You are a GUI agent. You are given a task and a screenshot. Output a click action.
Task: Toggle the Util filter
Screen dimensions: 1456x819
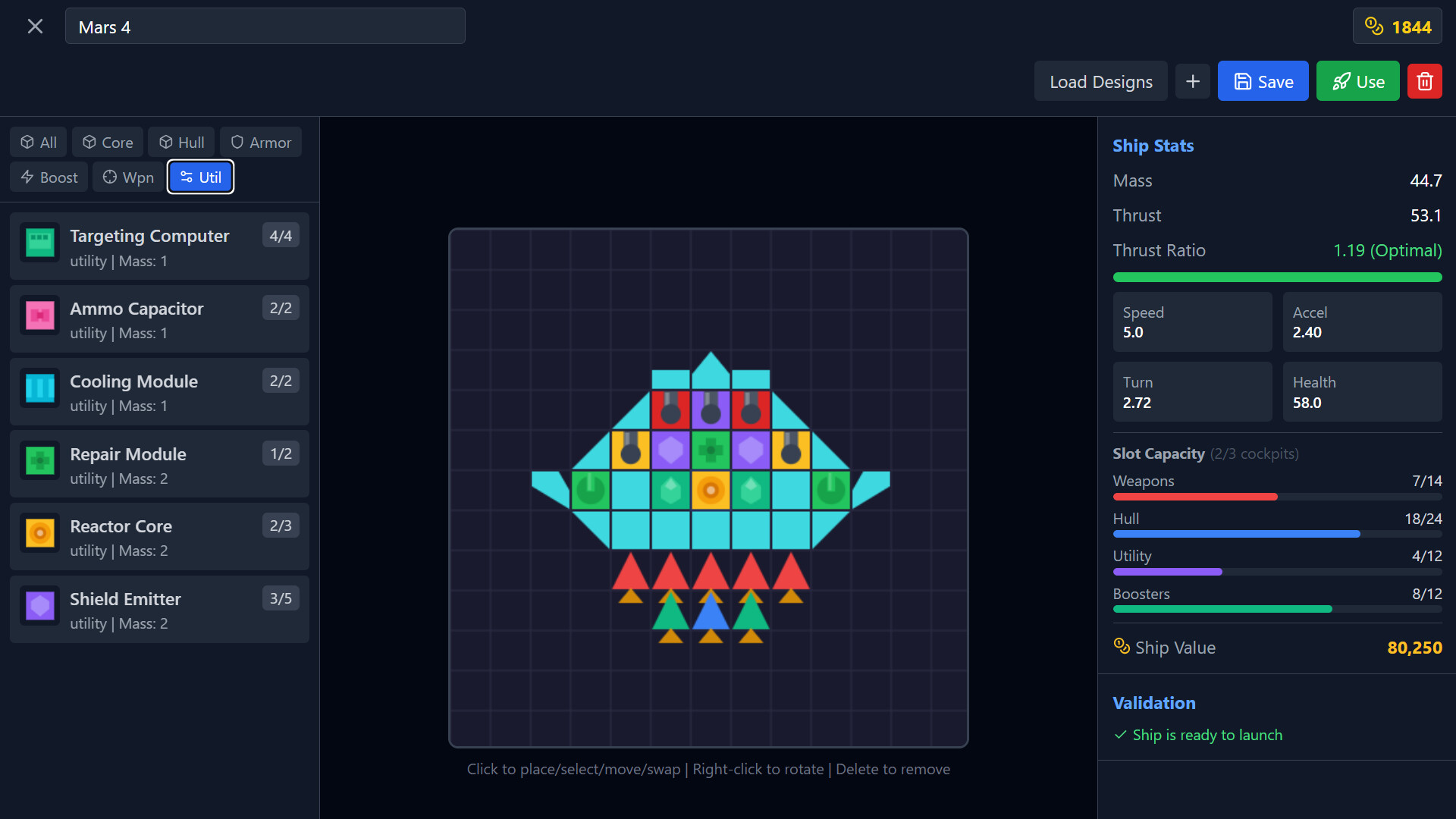tap(200, 177)
